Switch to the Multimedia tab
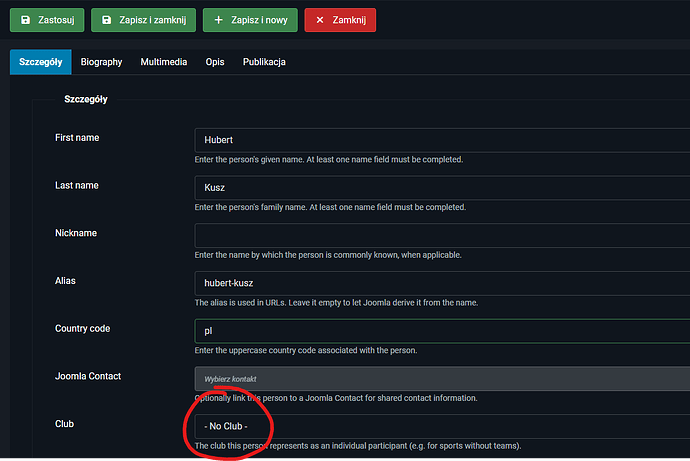The image size is (690, 461). click(164, 62)
